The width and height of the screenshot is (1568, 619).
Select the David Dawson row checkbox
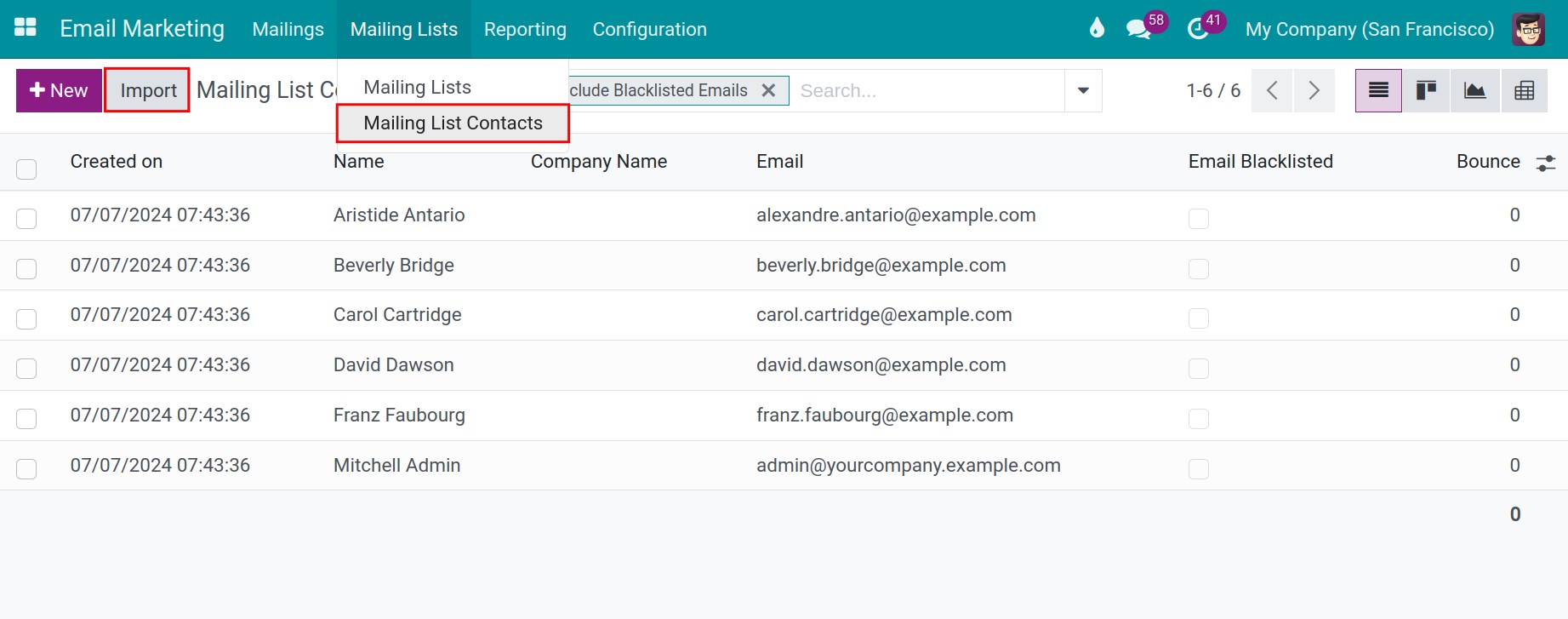(26, 369)
